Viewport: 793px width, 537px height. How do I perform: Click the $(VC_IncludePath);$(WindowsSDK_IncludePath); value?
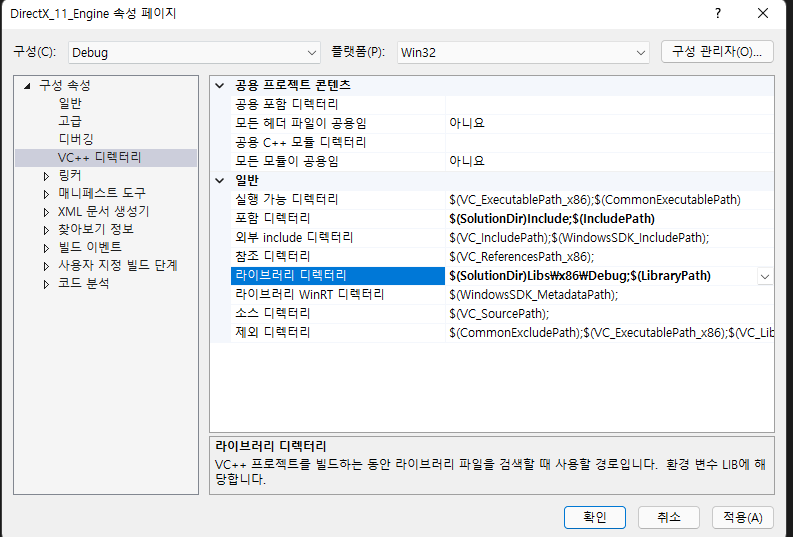[x=579, y=238]
